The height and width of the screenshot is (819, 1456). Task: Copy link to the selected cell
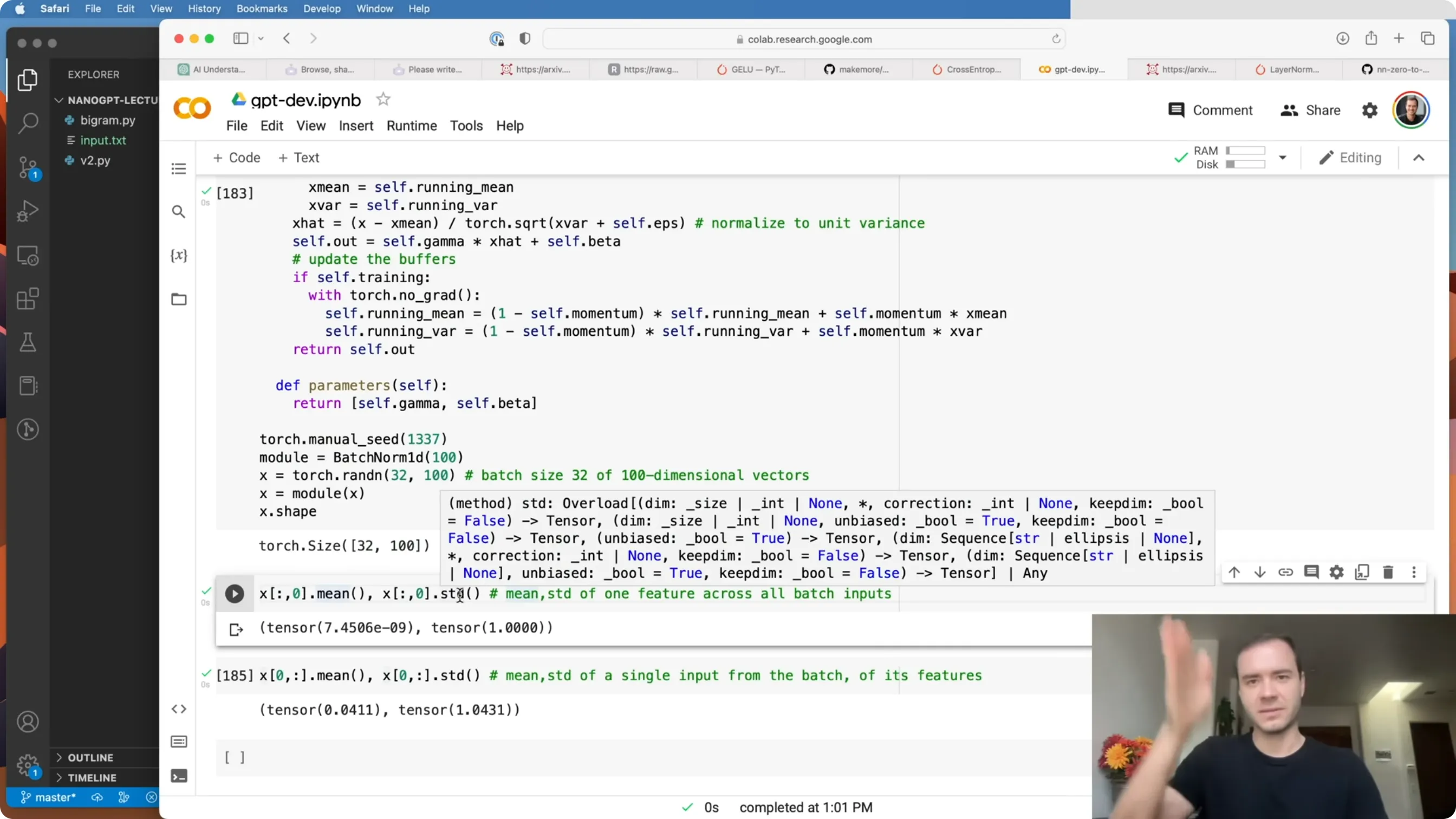click(x=1285, y=572)
